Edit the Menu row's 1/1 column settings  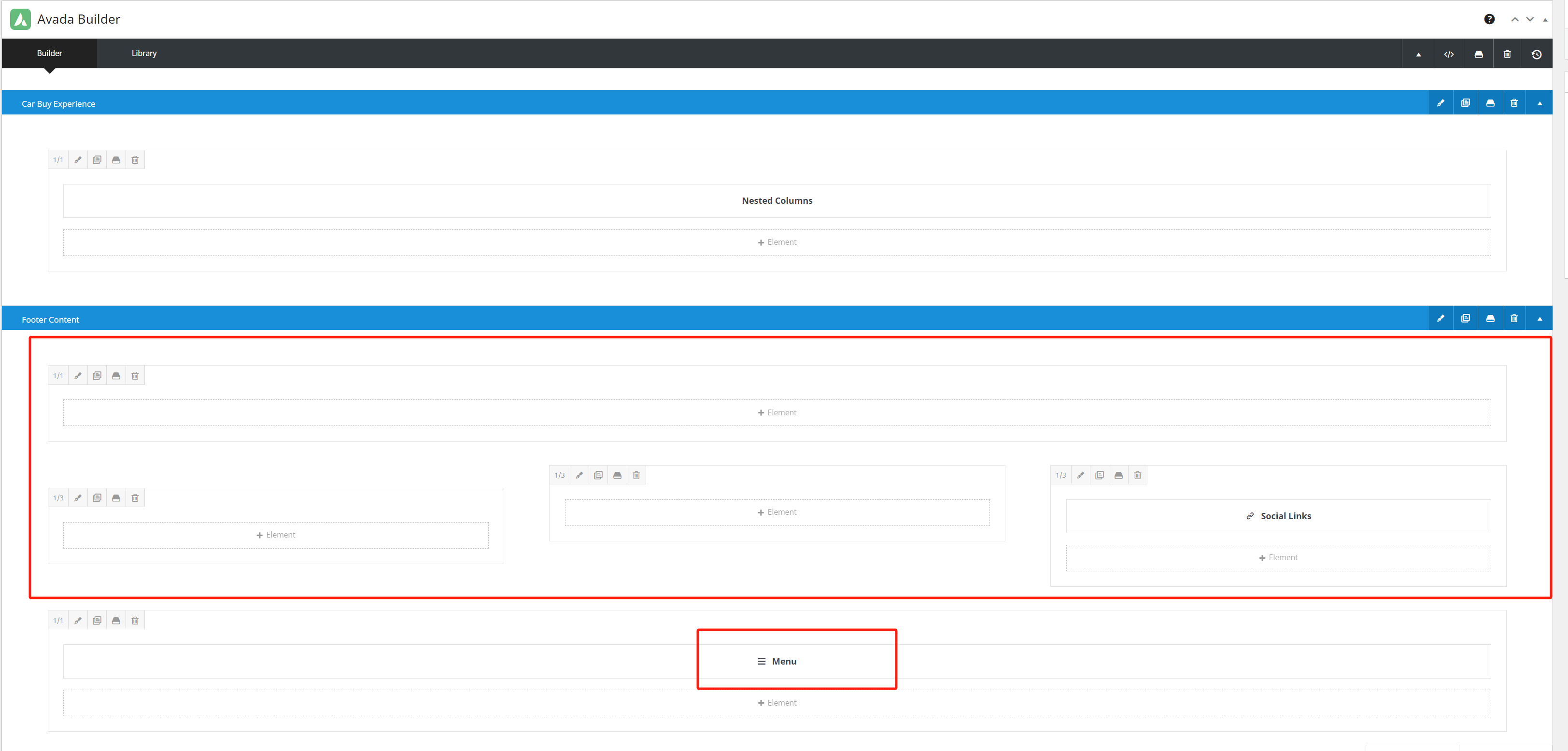[x=78, y=620]
